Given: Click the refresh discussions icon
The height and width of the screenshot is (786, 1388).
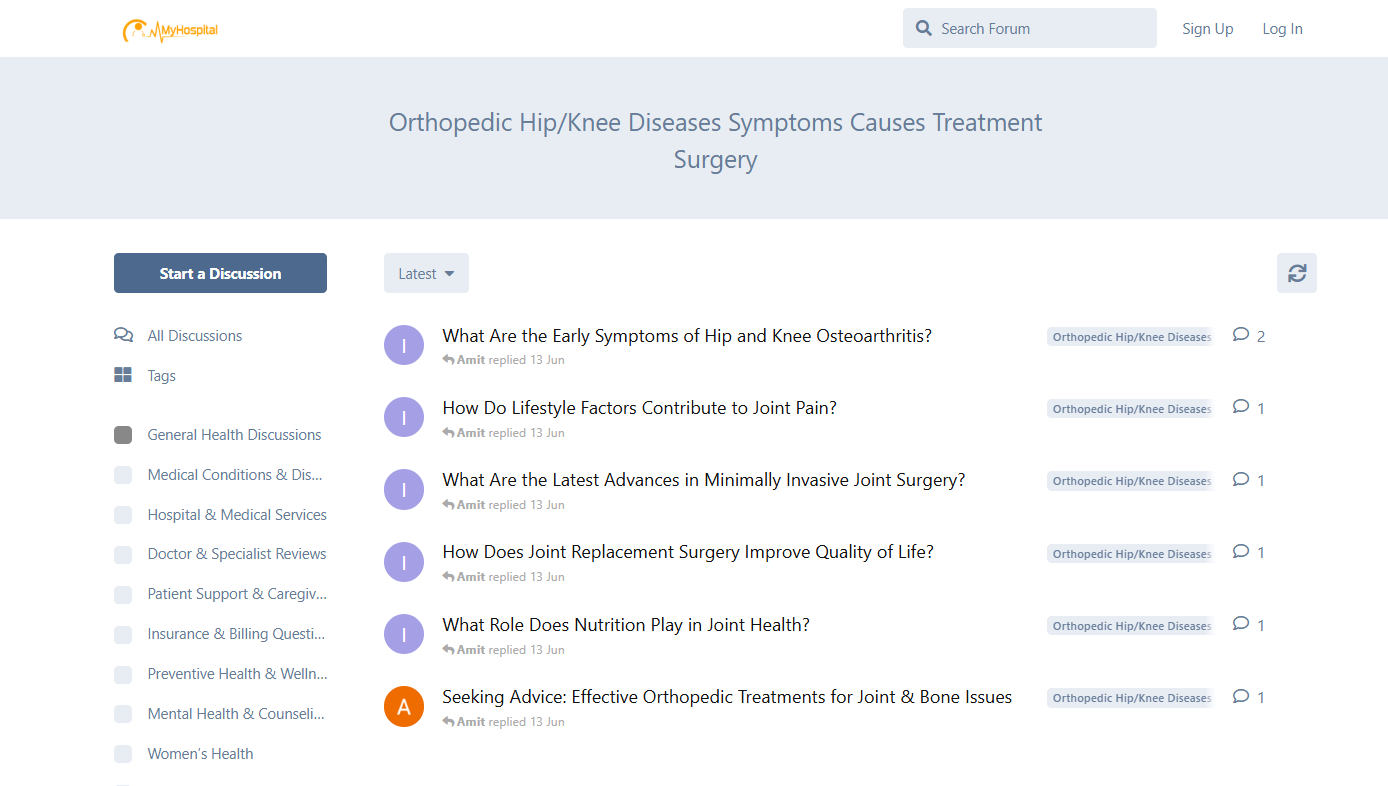Looking at the screenshot, I should point(1296,272).
